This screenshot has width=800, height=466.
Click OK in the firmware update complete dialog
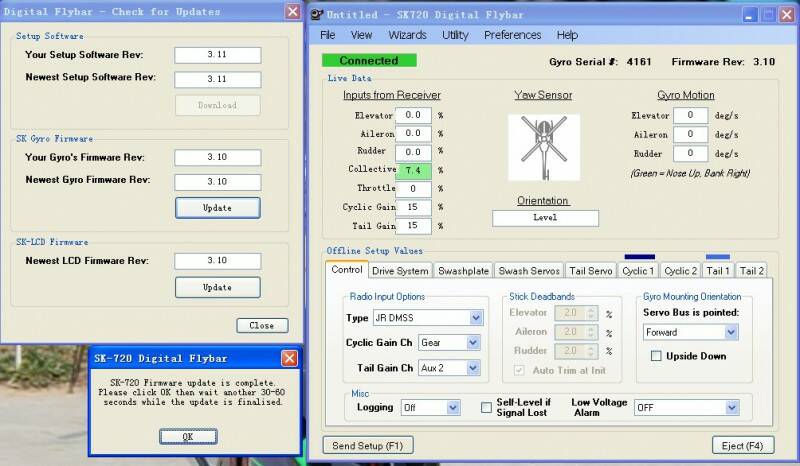188,436
